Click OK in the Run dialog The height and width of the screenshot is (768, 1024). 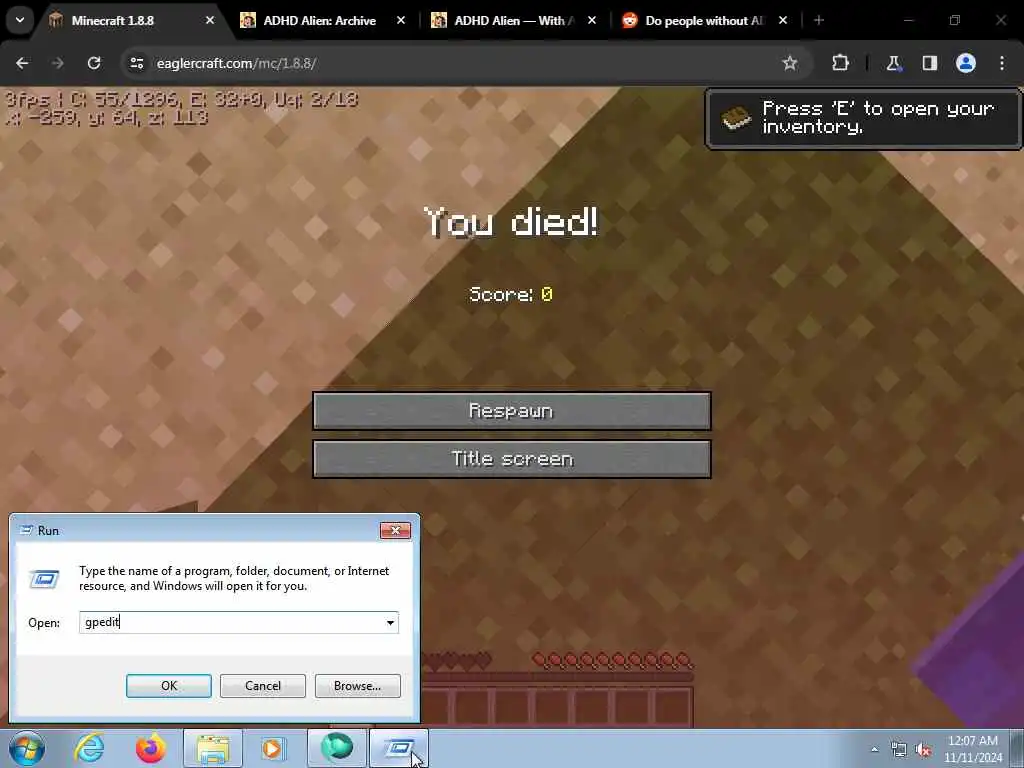point(168,686)
